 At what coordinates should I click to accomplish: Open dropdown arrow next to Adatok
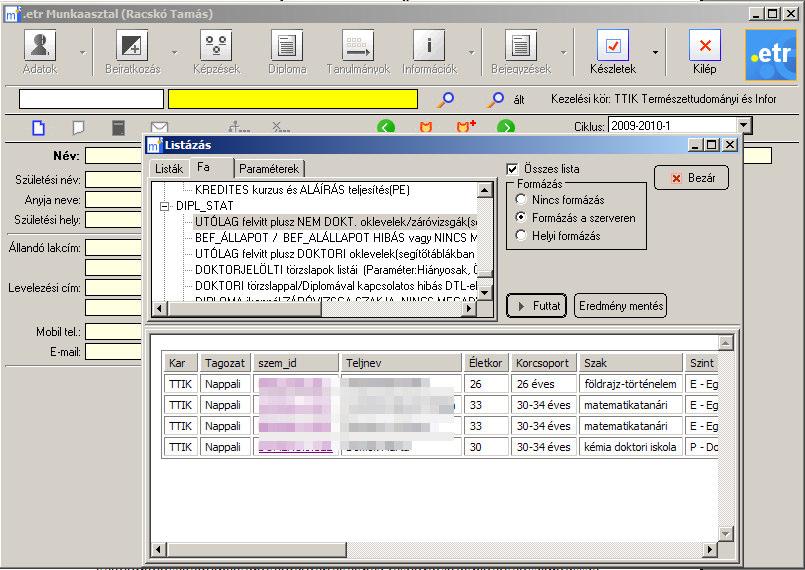(83, 52)
